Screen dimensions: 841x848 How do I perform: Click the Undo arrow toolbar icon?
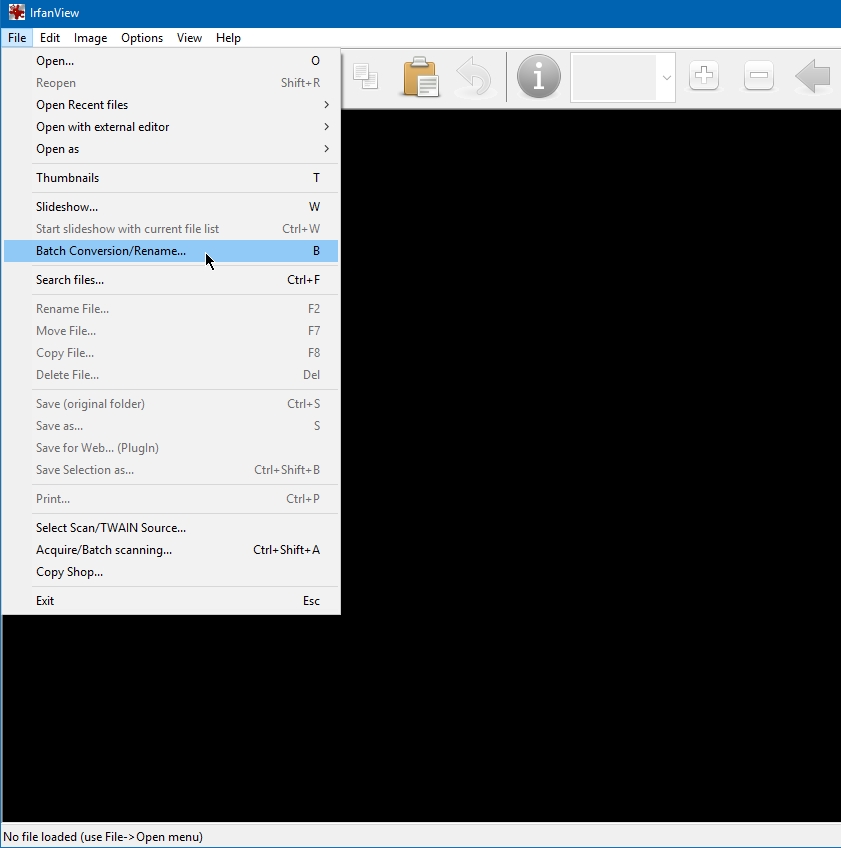474,77
